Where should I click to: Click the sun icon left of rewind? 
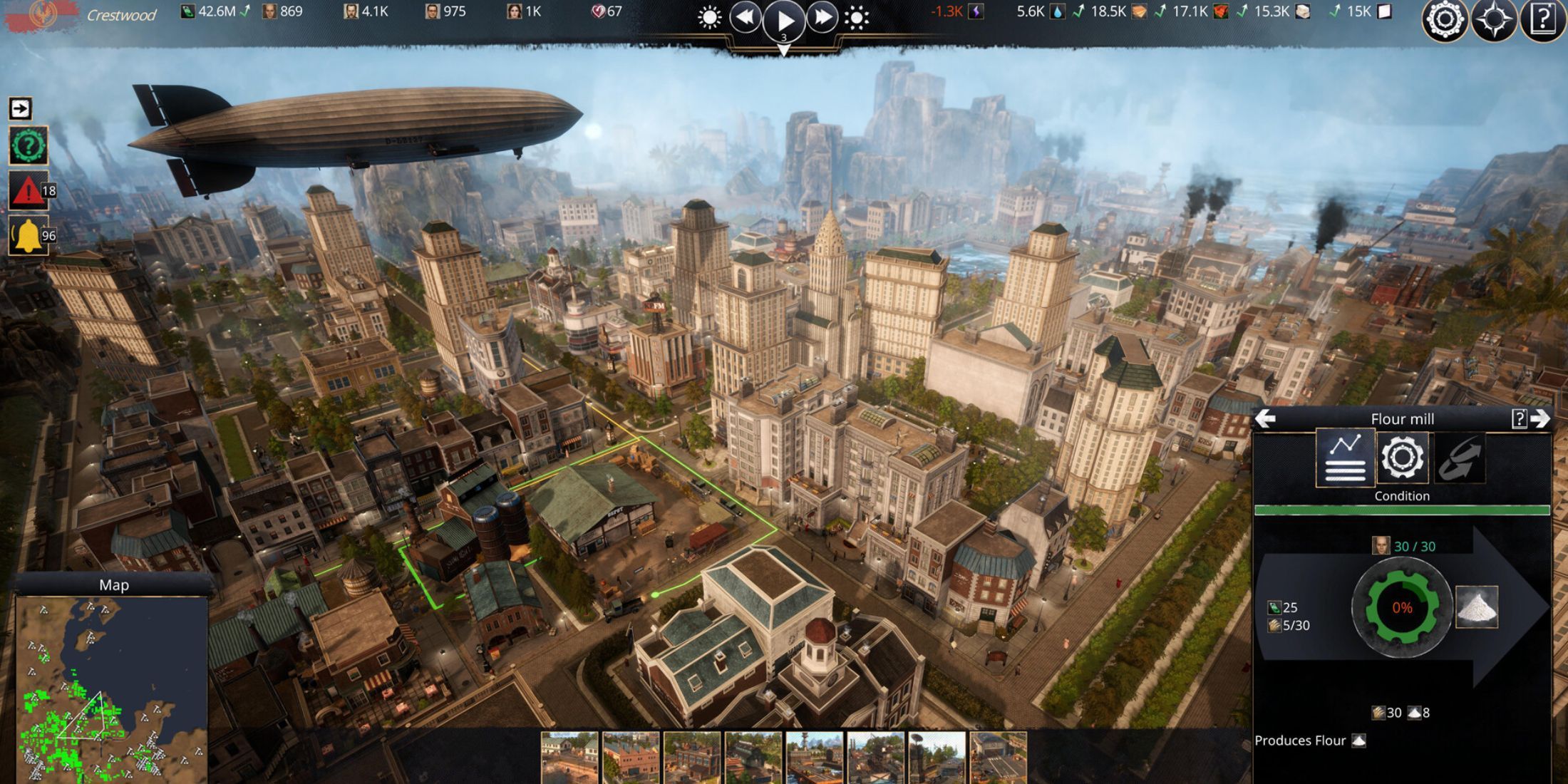[709, 17]
